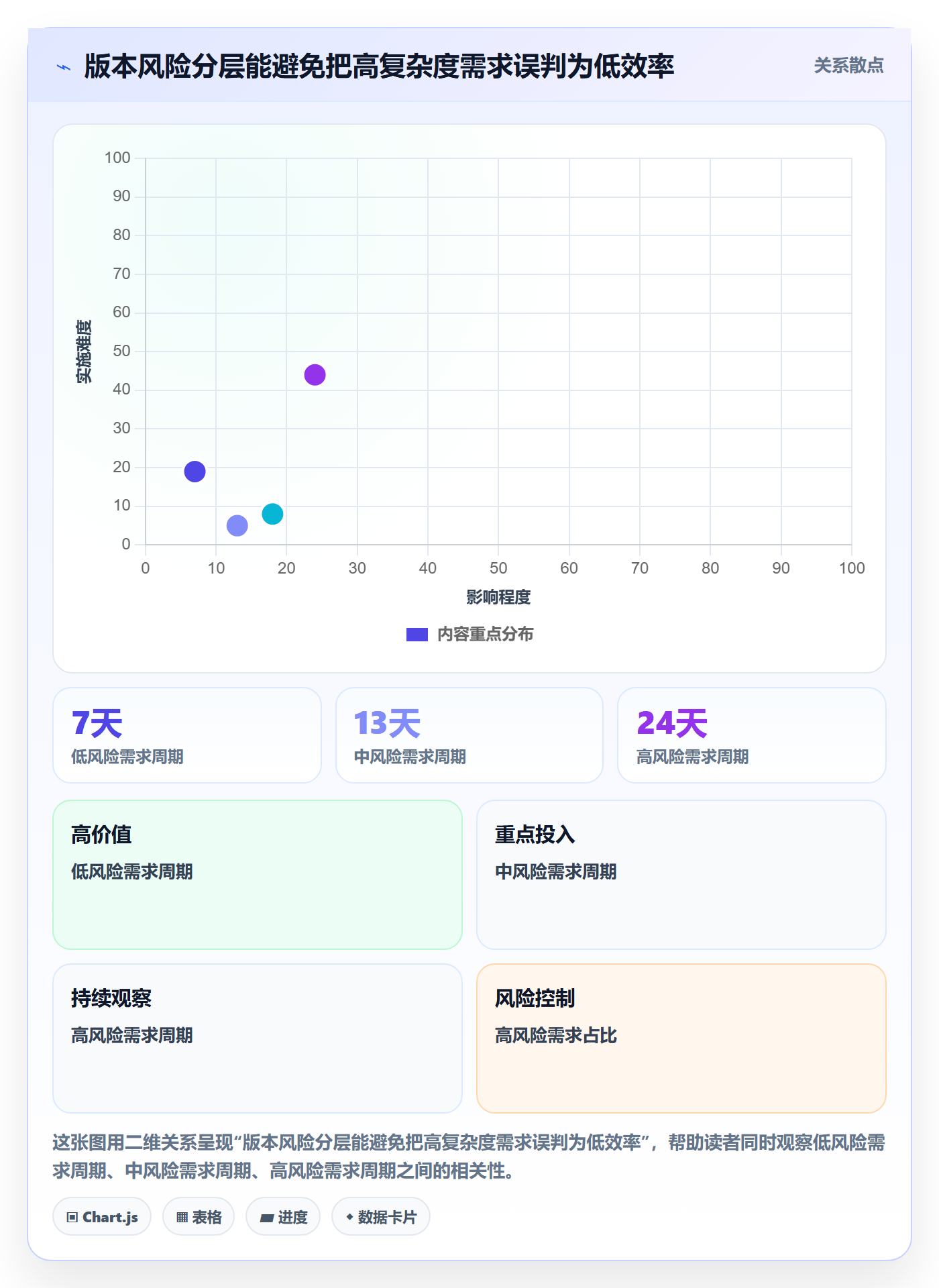The height and width of the screenshot is (1288, 939).
Task: Select the 高价值 quadrant card
Action: click(x=258, y=875)
